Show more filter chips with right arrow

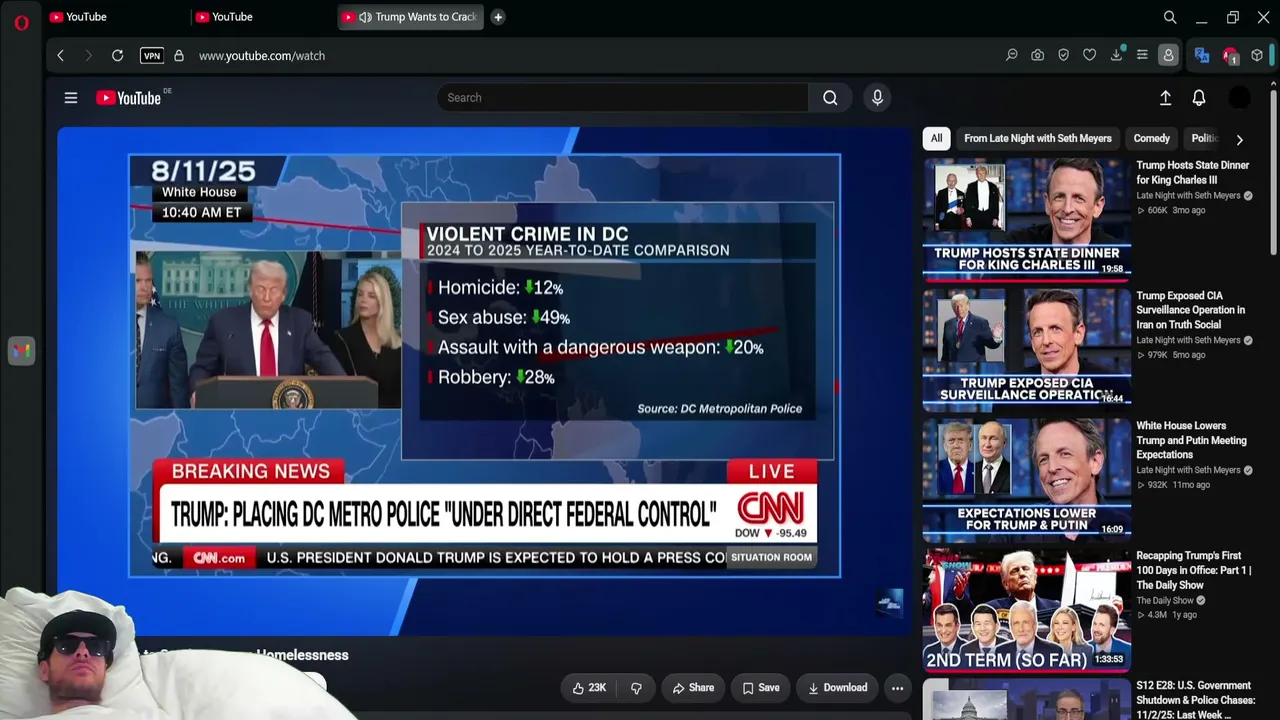click(1240, 140)
